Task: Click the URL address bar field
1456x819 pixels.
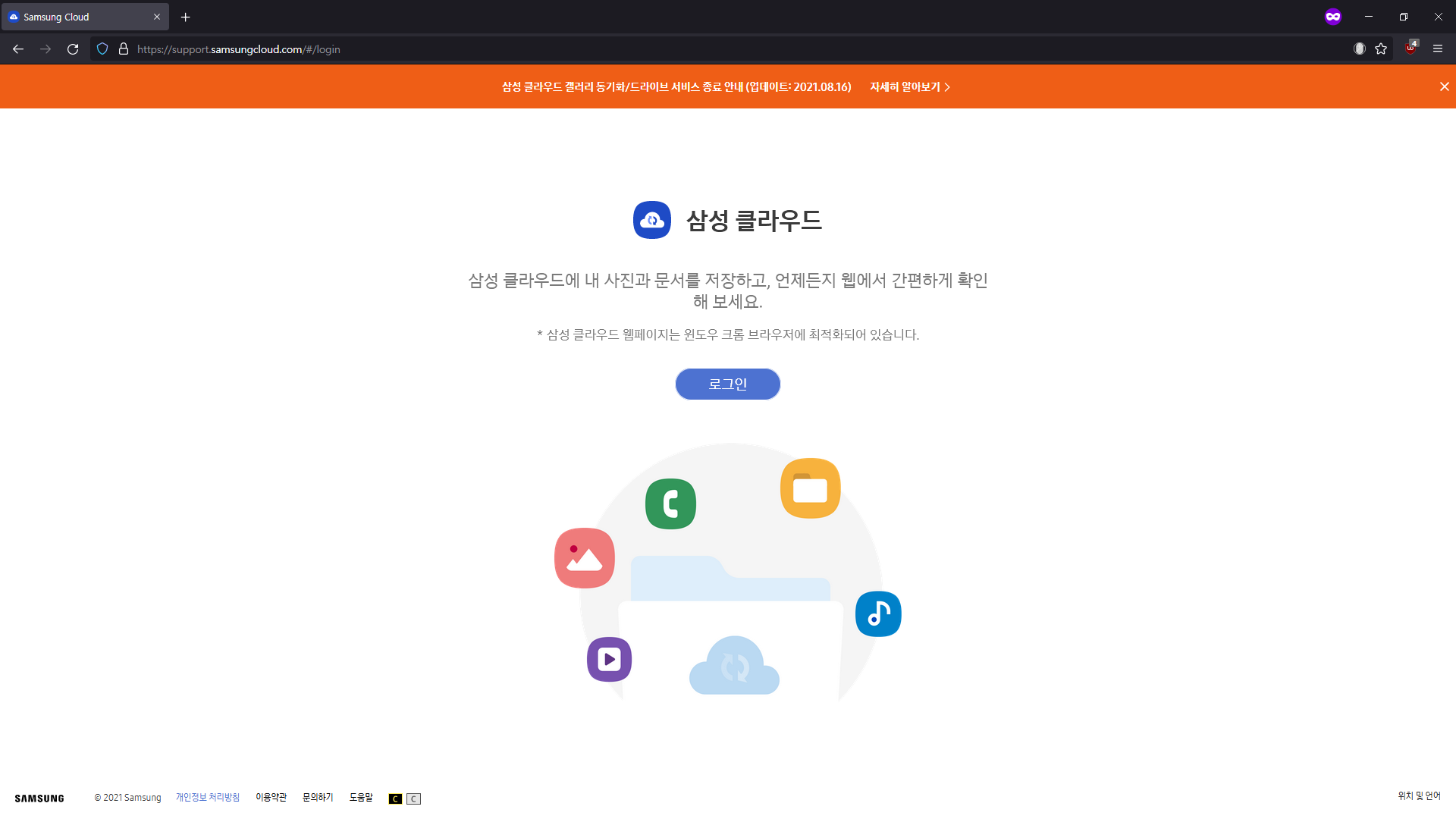Action: coord(682,49)
